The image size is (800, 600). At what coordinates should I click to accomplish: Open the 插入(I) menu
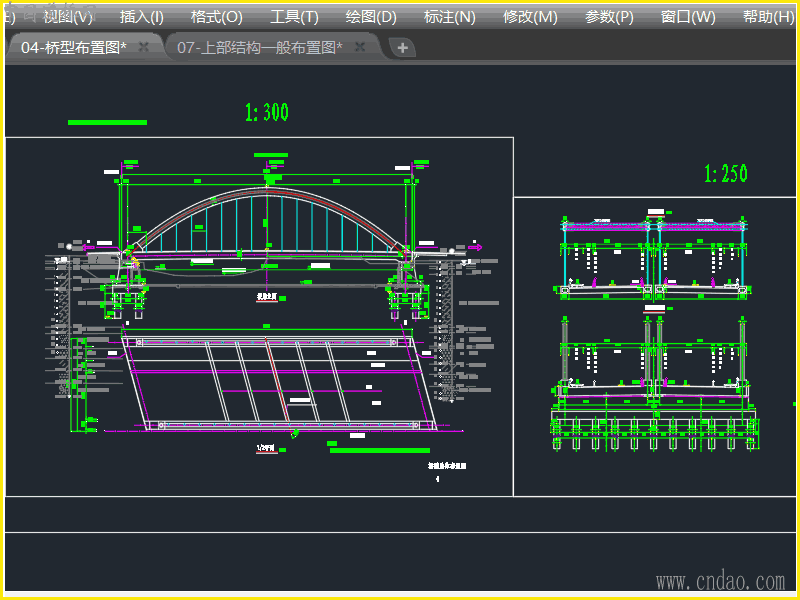[x=141, y=17]
